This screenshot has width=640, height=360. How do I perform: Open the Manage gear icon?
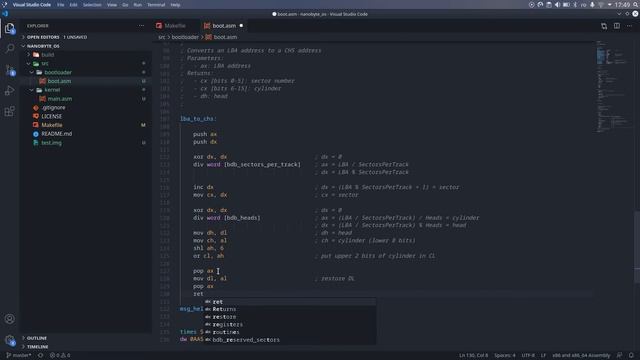[x=10, y=340]
